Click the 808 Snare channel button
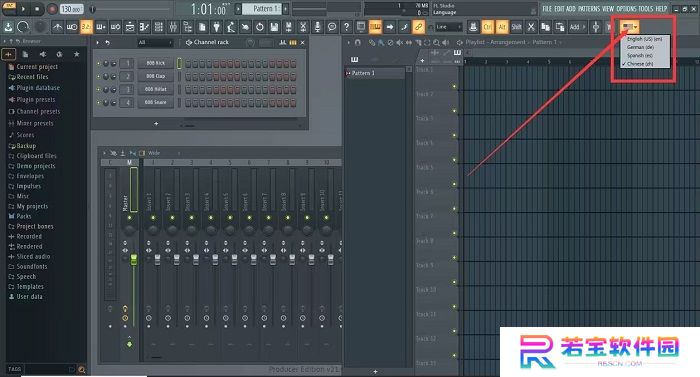700x377 pixels. 155,102
